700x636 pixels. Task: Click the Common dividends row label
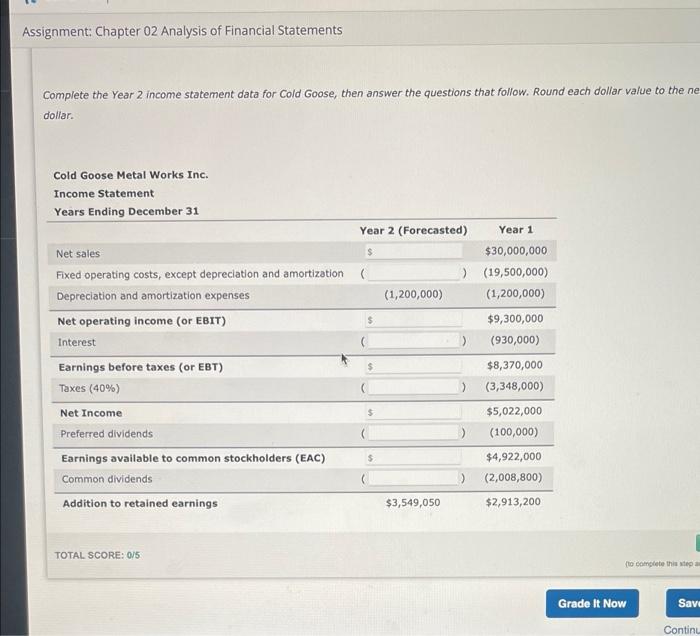tap(107, 479)
